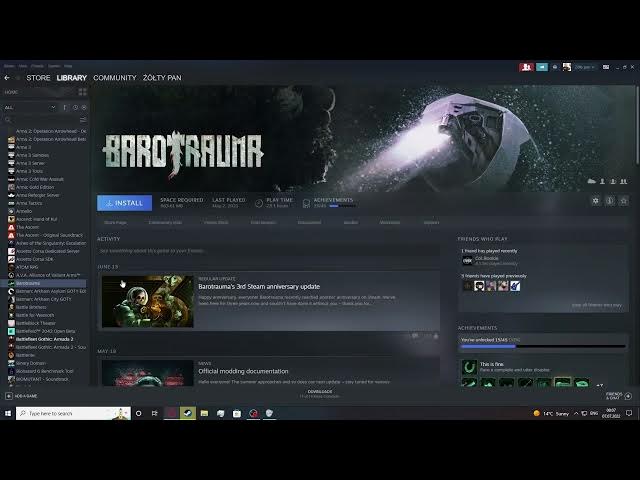Click the single-player icon on the banner
The width and height of the screenshot is (640, 480).
602,181
